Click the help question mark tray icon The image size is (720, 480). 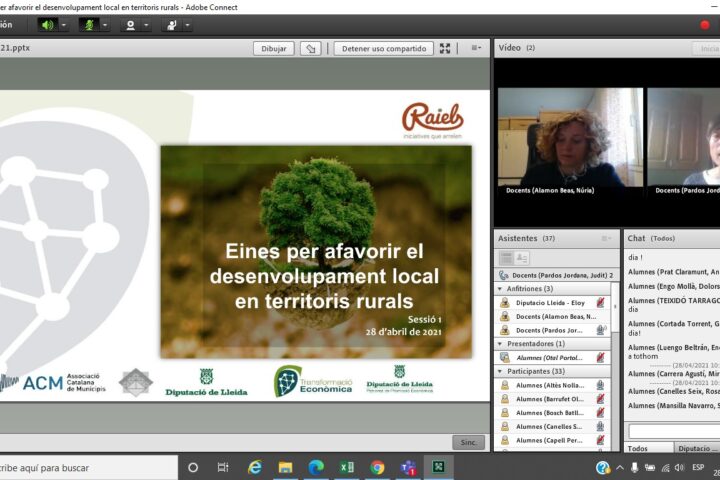pyautogui.click(x=602, y=468)
